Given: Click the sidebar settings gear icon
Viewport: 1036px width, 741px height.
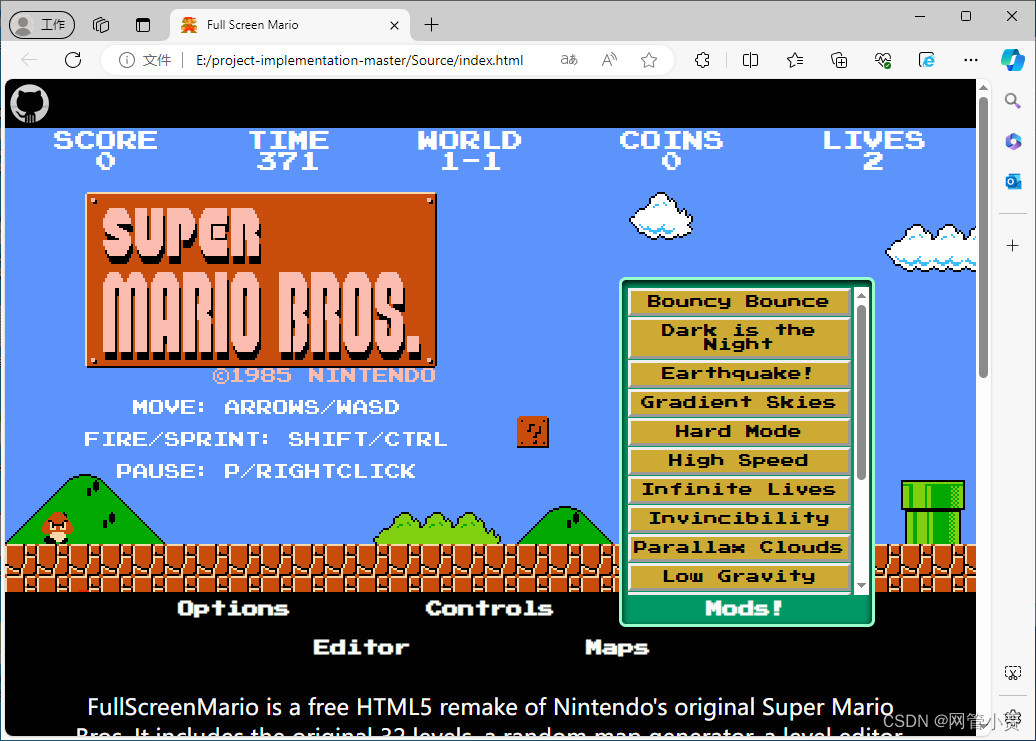Looking at the screenshot, I should pyautogui.click(x=1012, y=718).
